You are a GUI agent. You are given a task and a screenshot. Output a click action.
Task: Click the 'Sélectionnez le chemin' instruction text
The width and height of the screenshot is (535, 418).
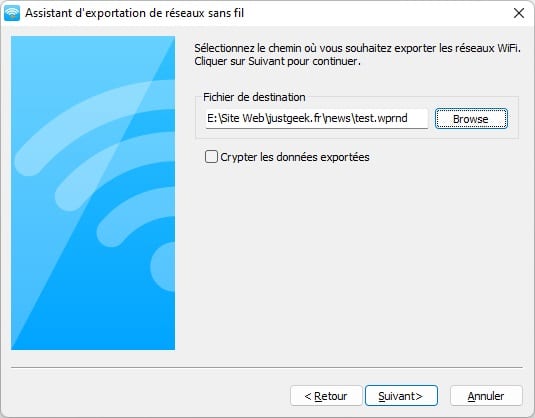point(357,48)
